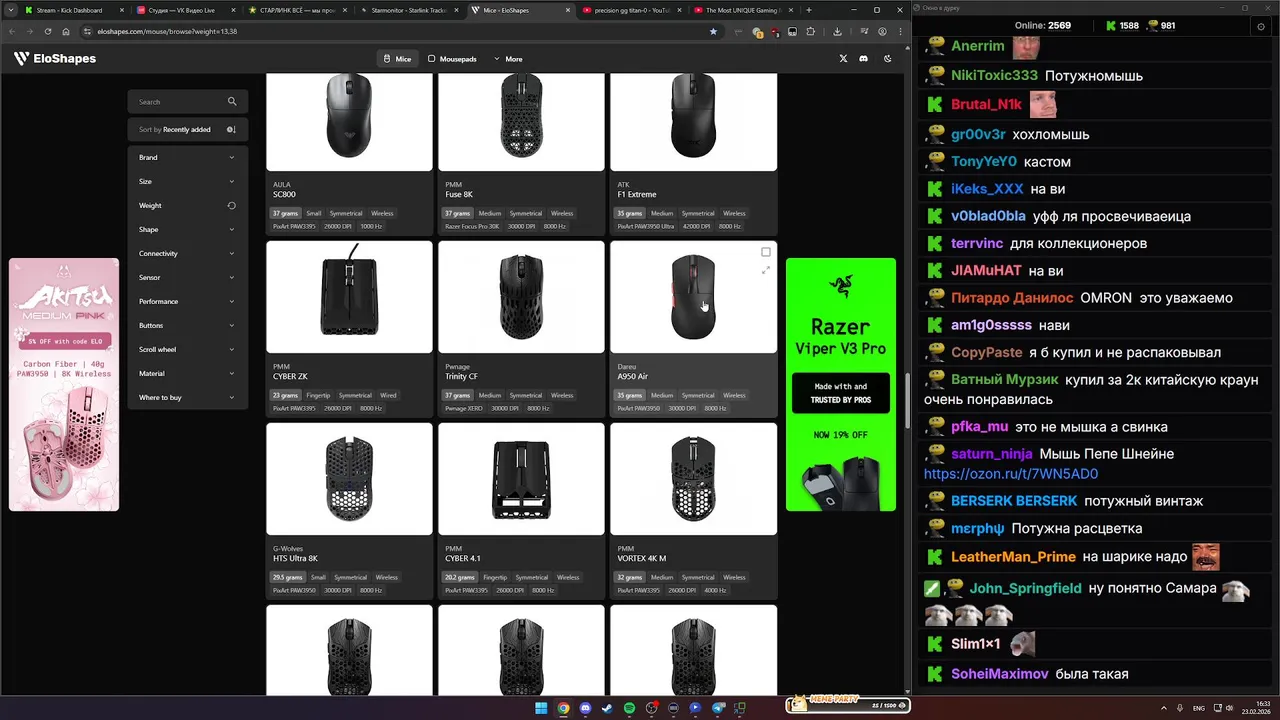
Task: Open the AULA SC800 mouse thumbnail
Action: pos(349,121)
